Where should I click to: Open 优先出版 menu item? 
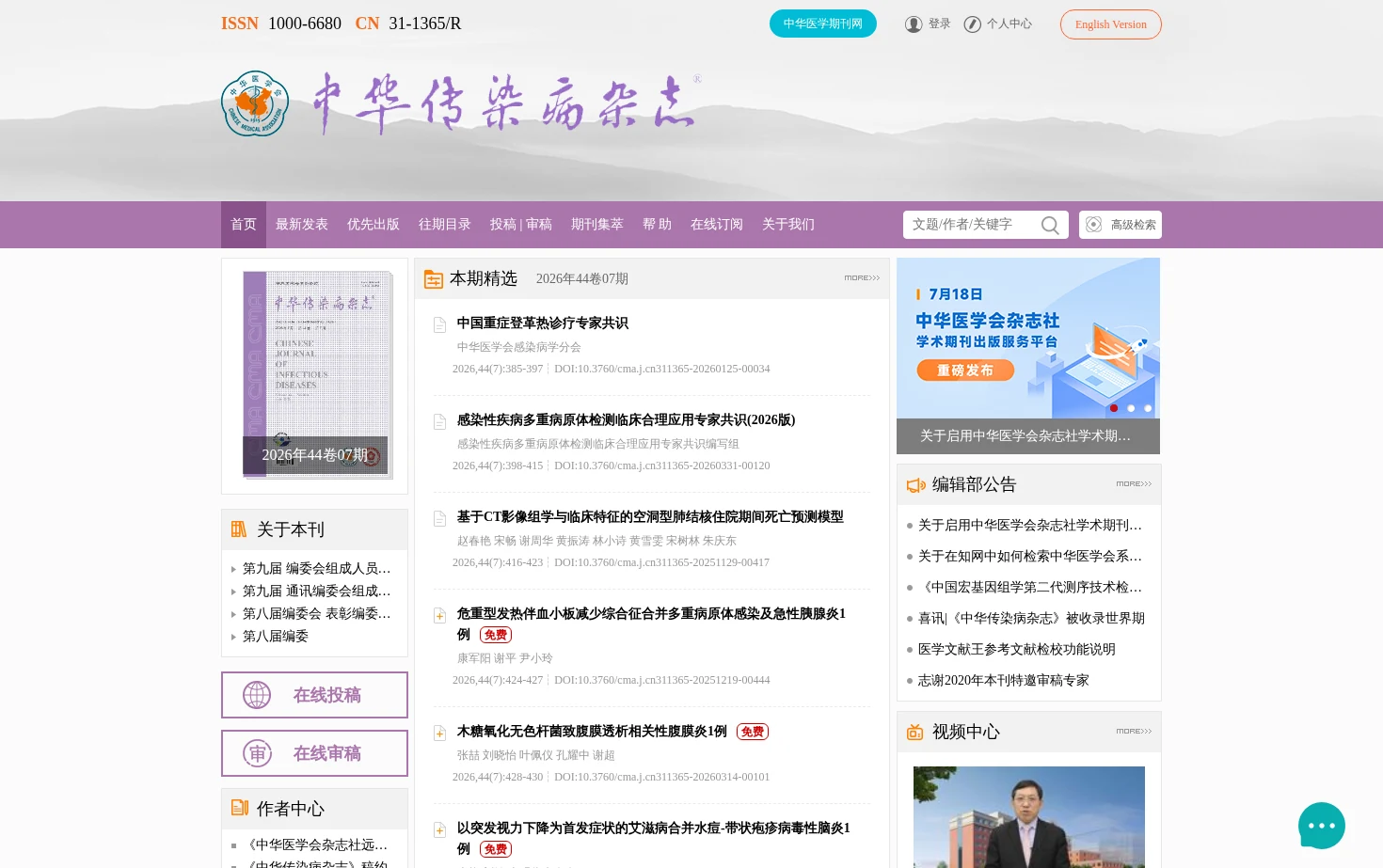click(x=374, y=225)
